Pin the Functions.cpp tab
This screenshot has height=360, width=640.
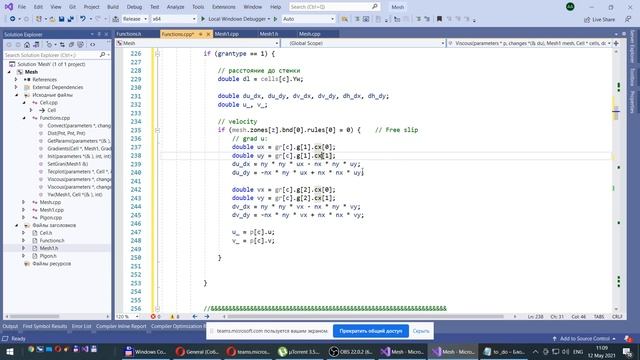(200, 34)
